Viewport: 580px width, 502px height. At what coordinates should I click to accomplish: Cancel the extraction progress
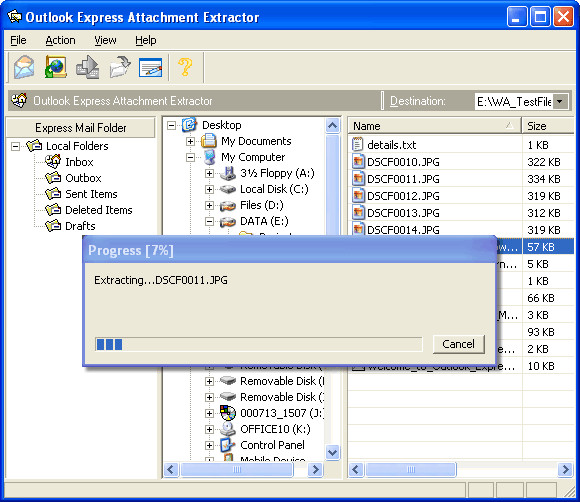pos(459,344)
